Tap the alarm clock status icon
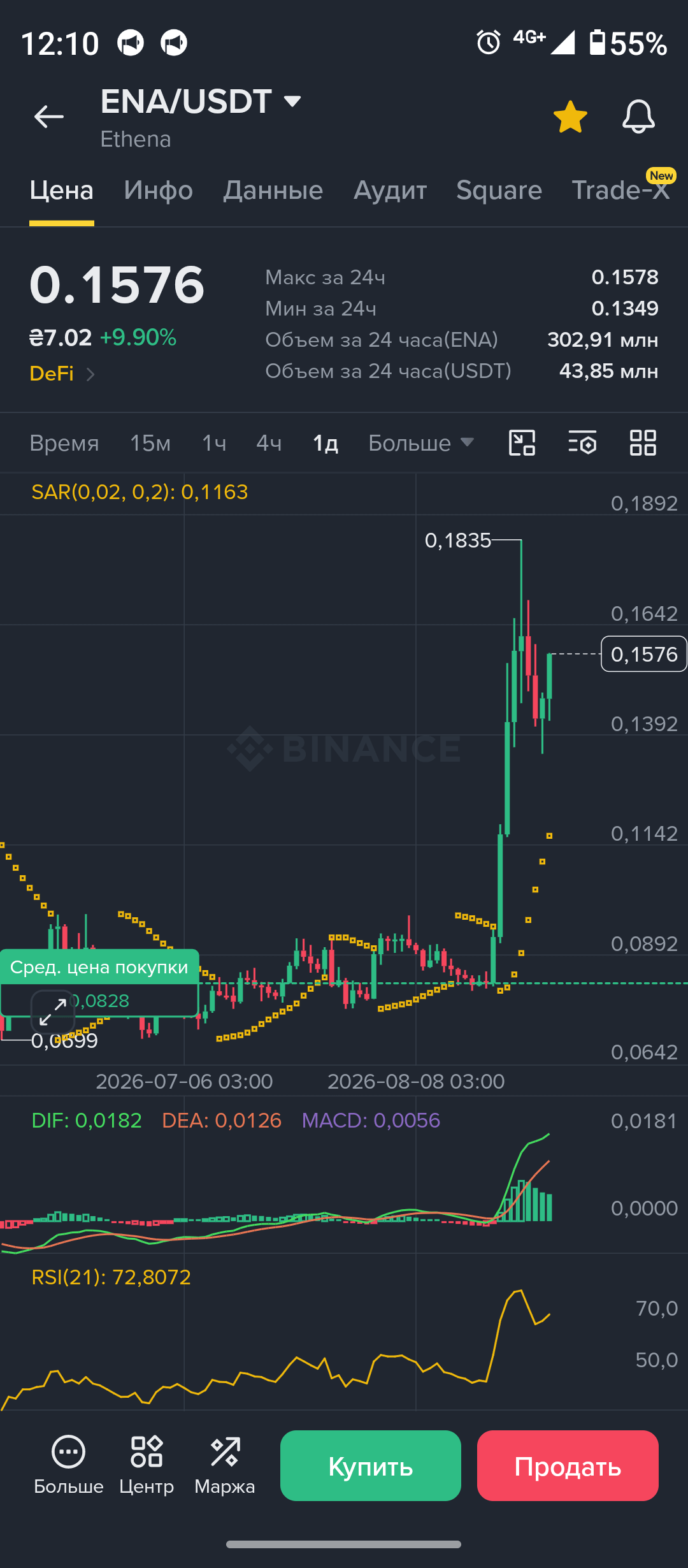Screen dimensions: 688x1568 coord(489,43)
